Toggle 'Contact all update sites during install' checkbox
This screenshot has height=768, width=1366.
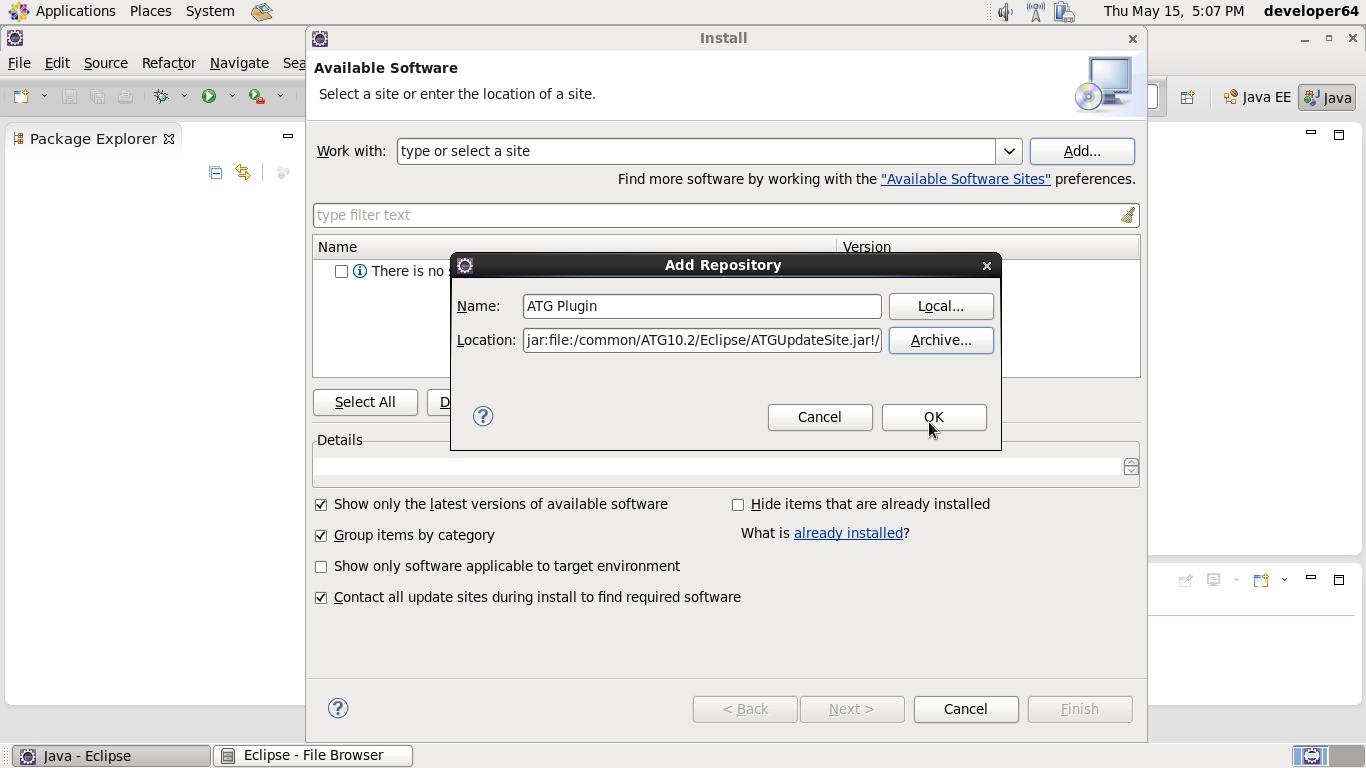pyautogui.click(x=321, y=598)
